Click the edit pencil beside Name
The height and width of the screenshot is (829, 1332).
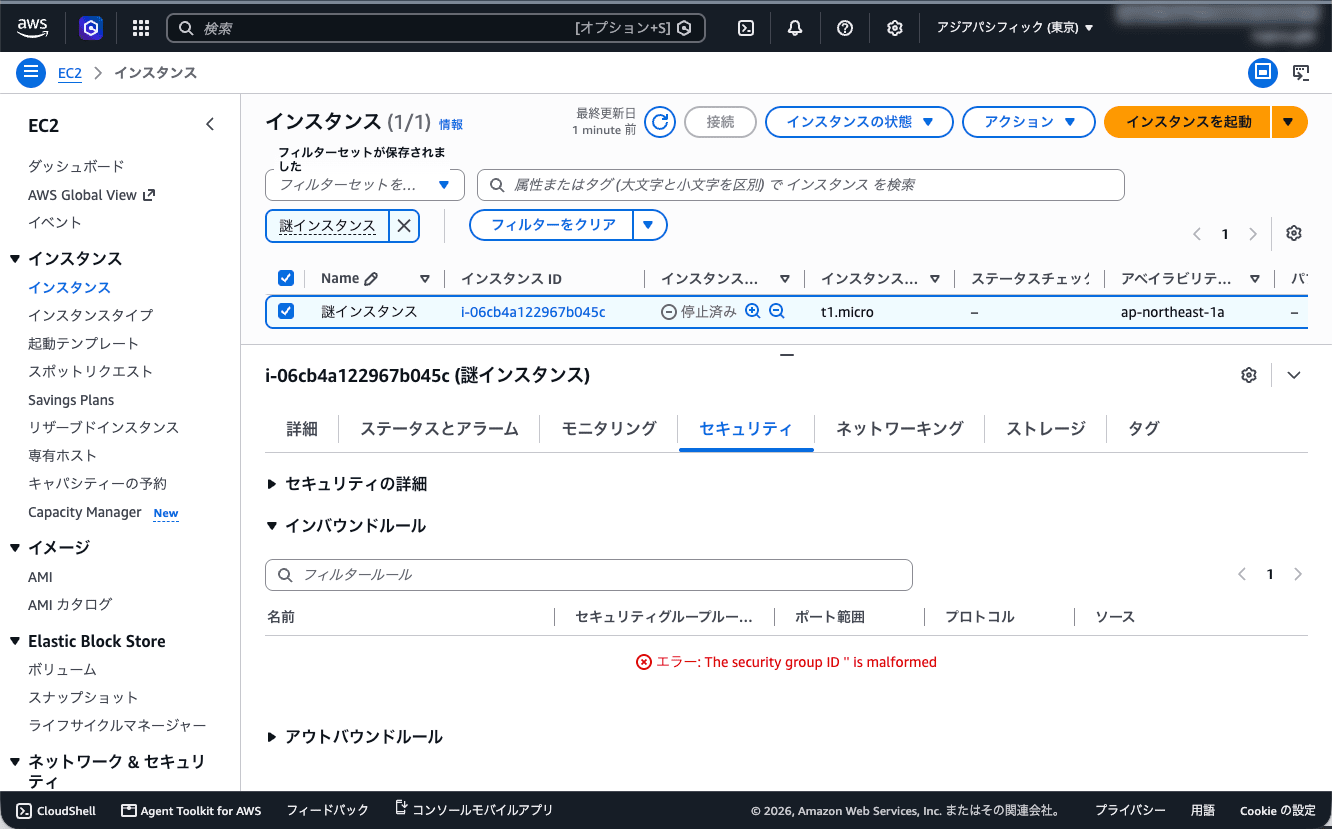point(371,279)
